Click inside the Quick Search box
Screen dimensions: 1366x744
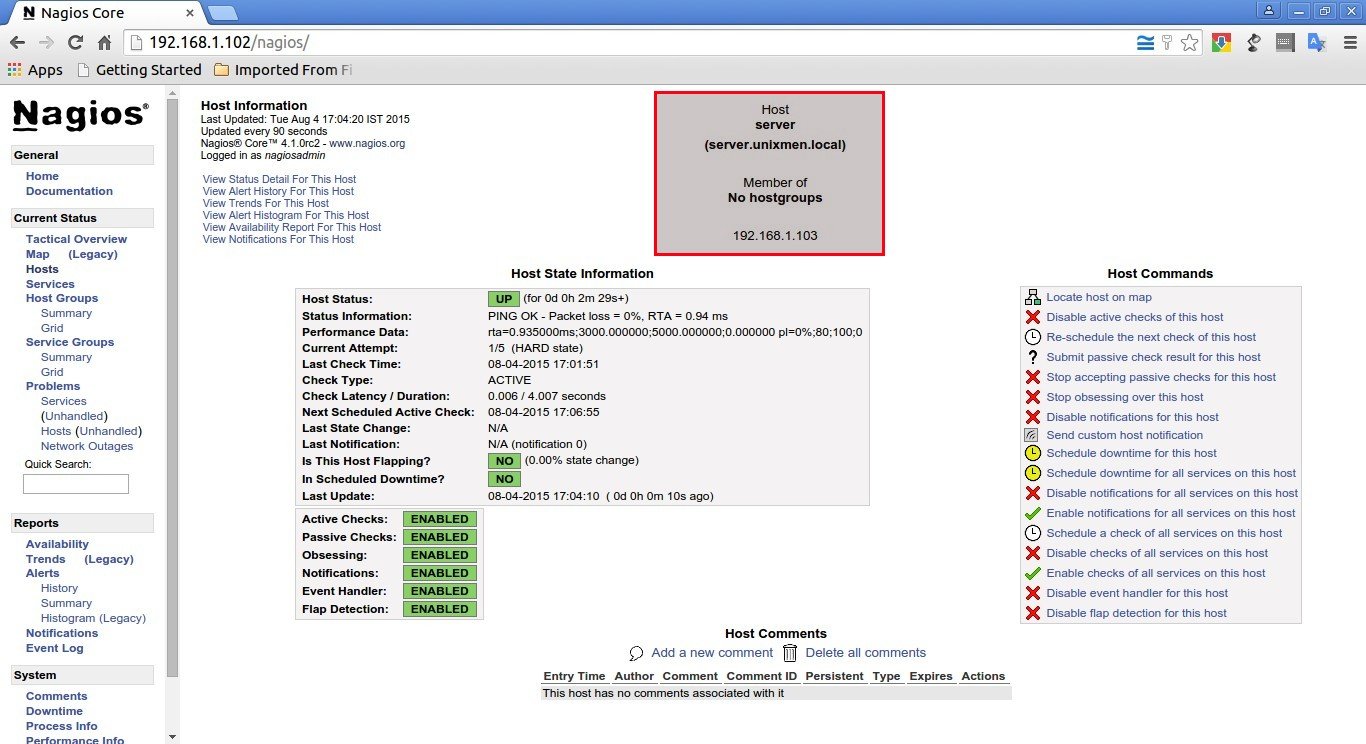coord(76,484)
